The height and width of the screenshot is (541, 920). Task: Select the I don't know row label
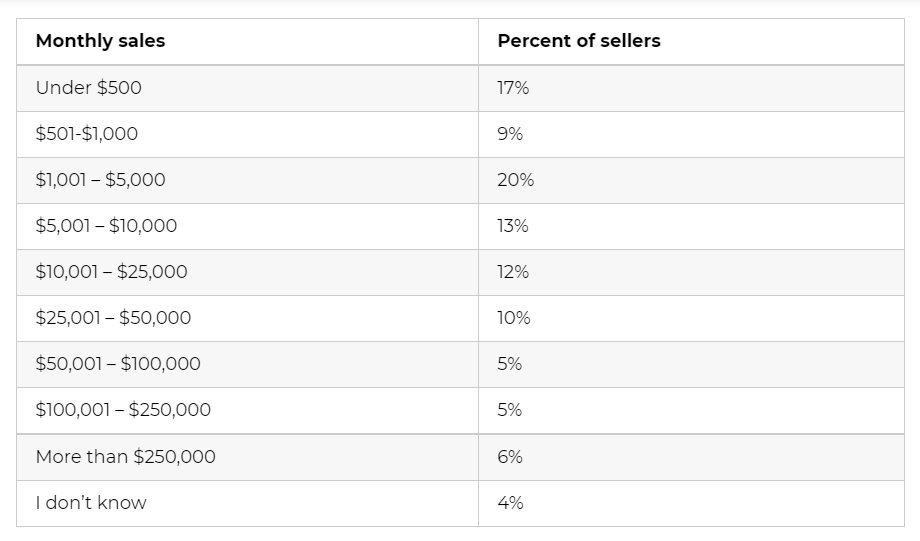(x=91, y=503)
